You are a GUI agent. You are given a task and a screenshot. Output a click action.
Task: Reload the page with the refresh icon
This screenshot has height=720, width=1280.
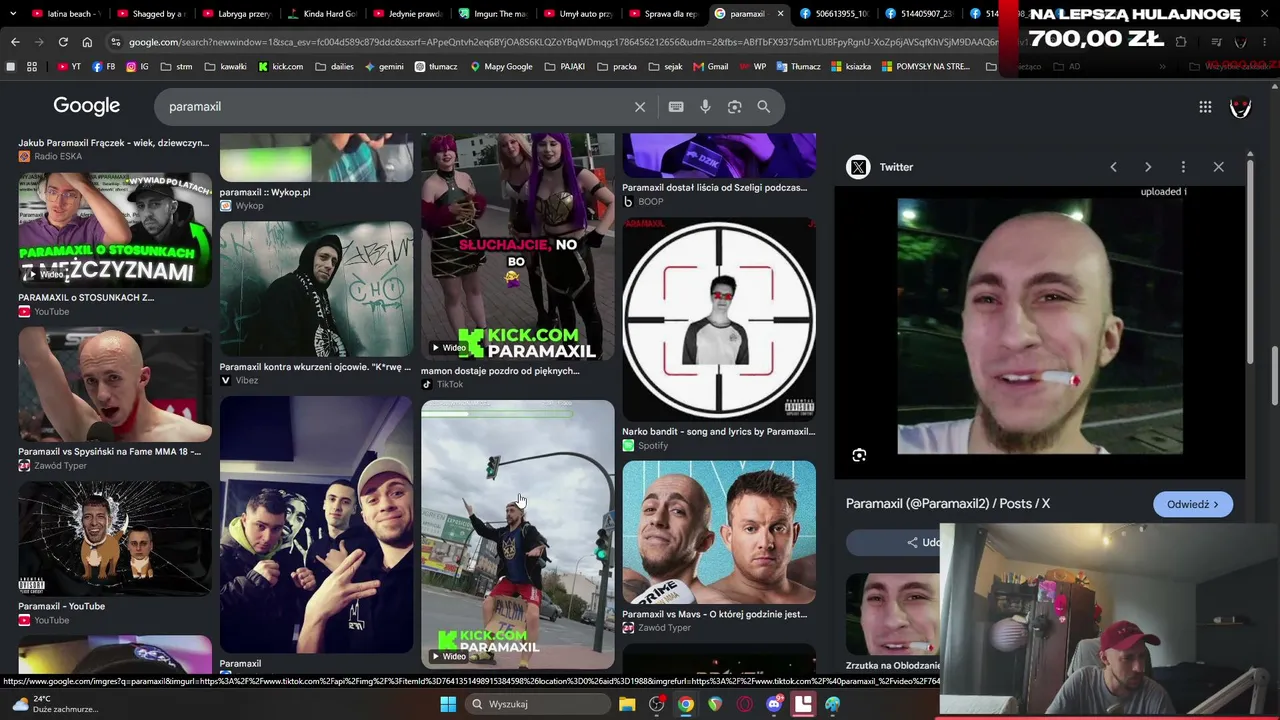[x=63, y=42]
